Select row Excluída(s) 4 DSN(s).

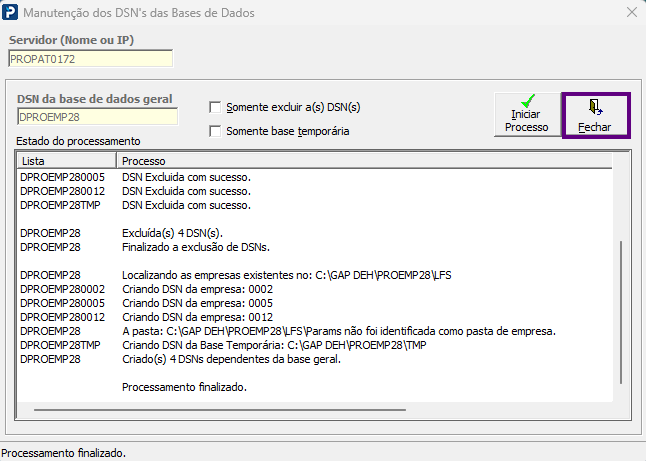pos(315,233)
